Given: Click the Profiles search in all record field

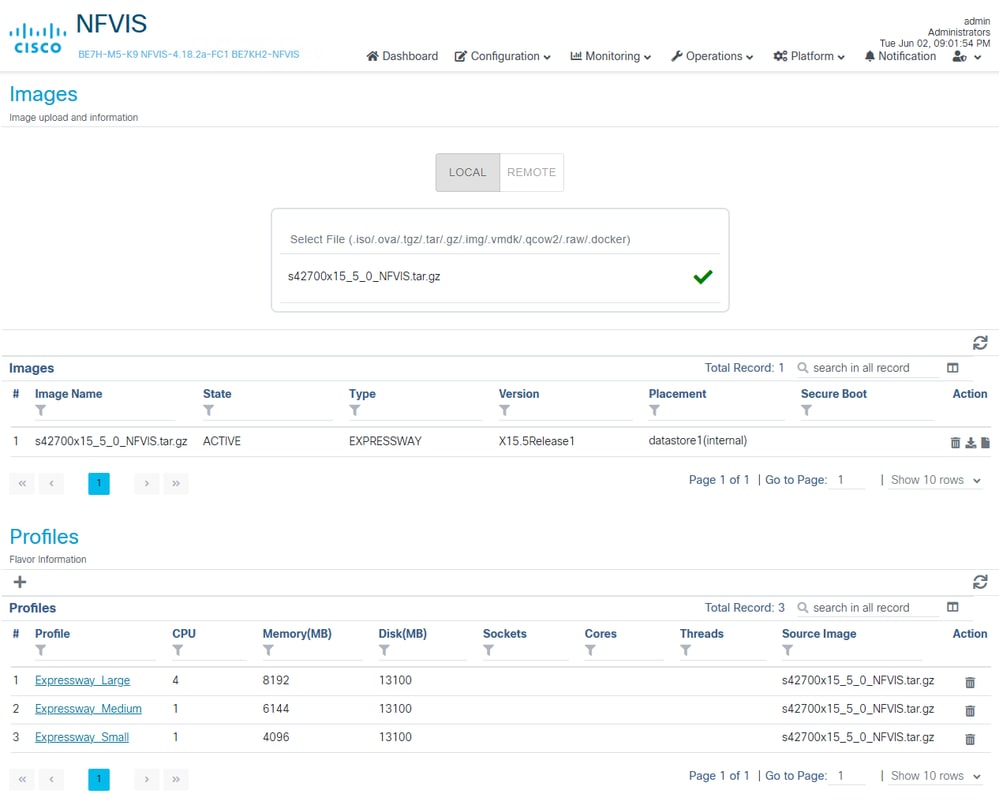Looking at the screenshot, I should coord(868,608).
